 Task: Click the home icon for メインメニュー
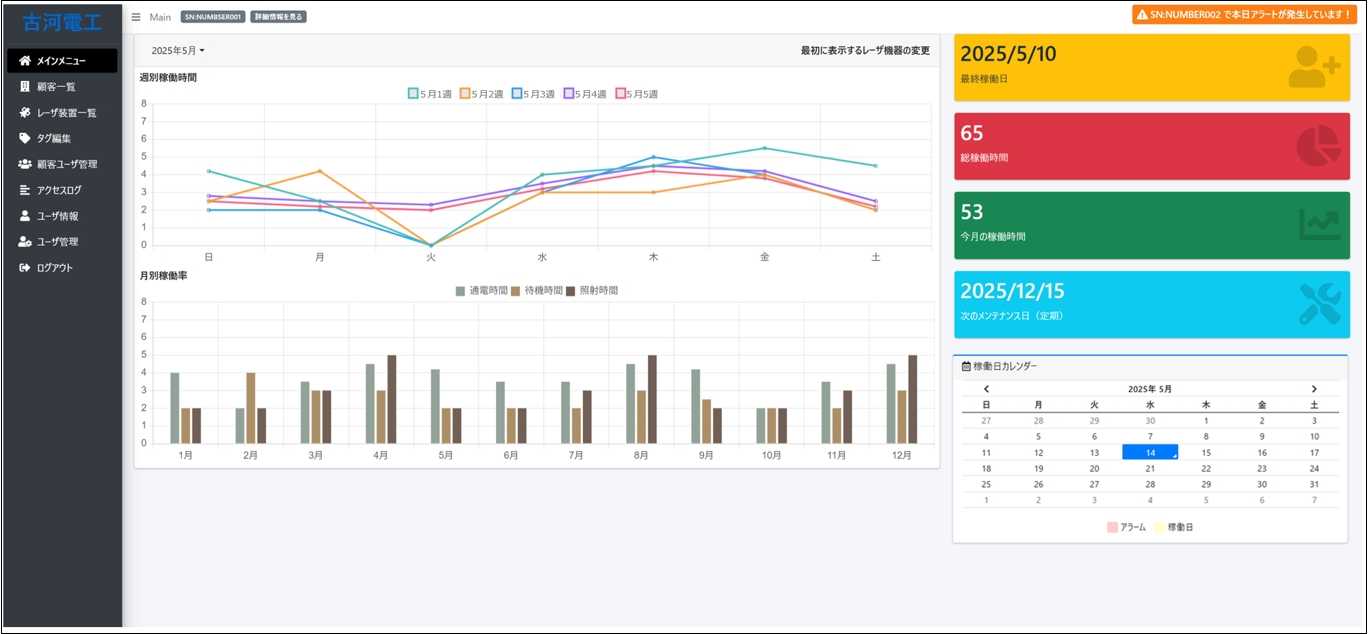click(25, 61)
